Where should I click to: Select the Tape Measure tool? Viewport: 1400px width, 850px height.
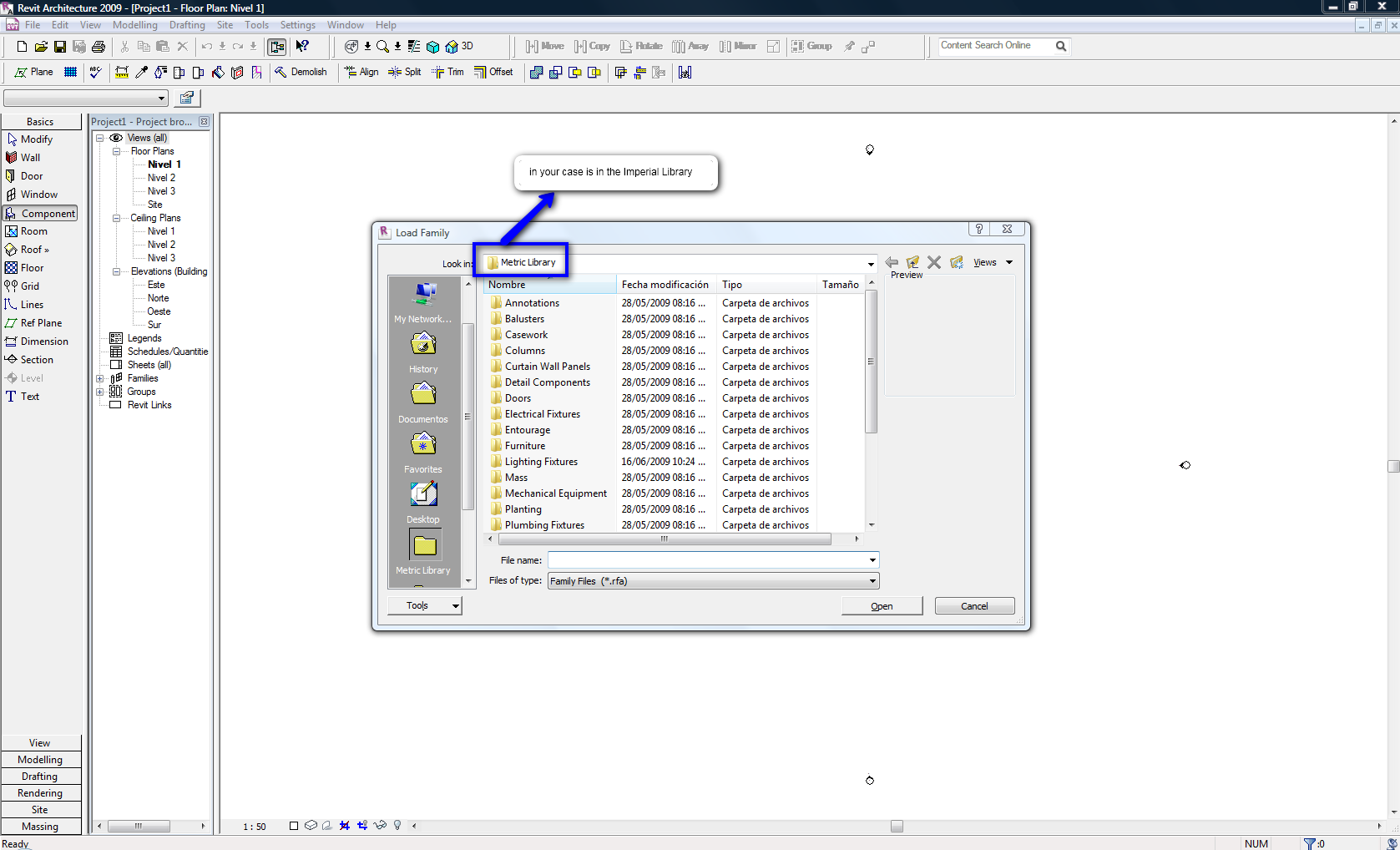point(122,73)
